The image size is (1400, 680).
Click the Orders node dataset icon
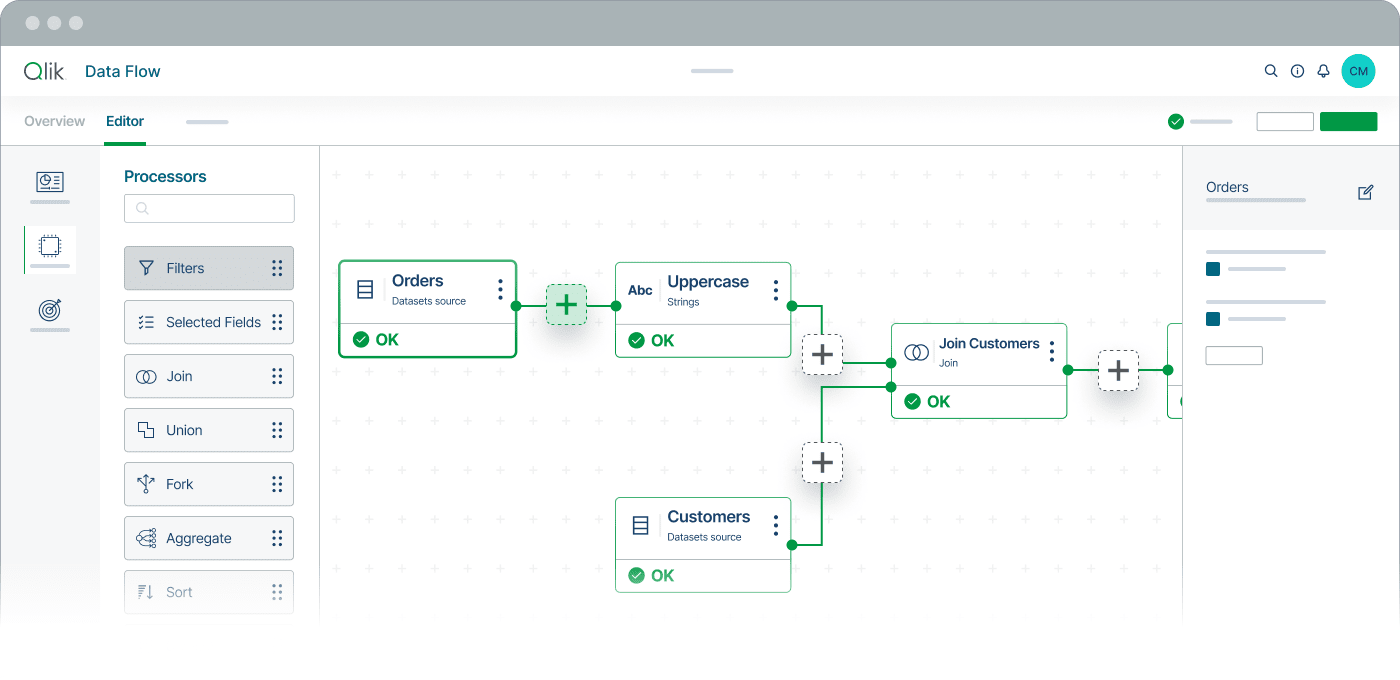tap(365, 290)
